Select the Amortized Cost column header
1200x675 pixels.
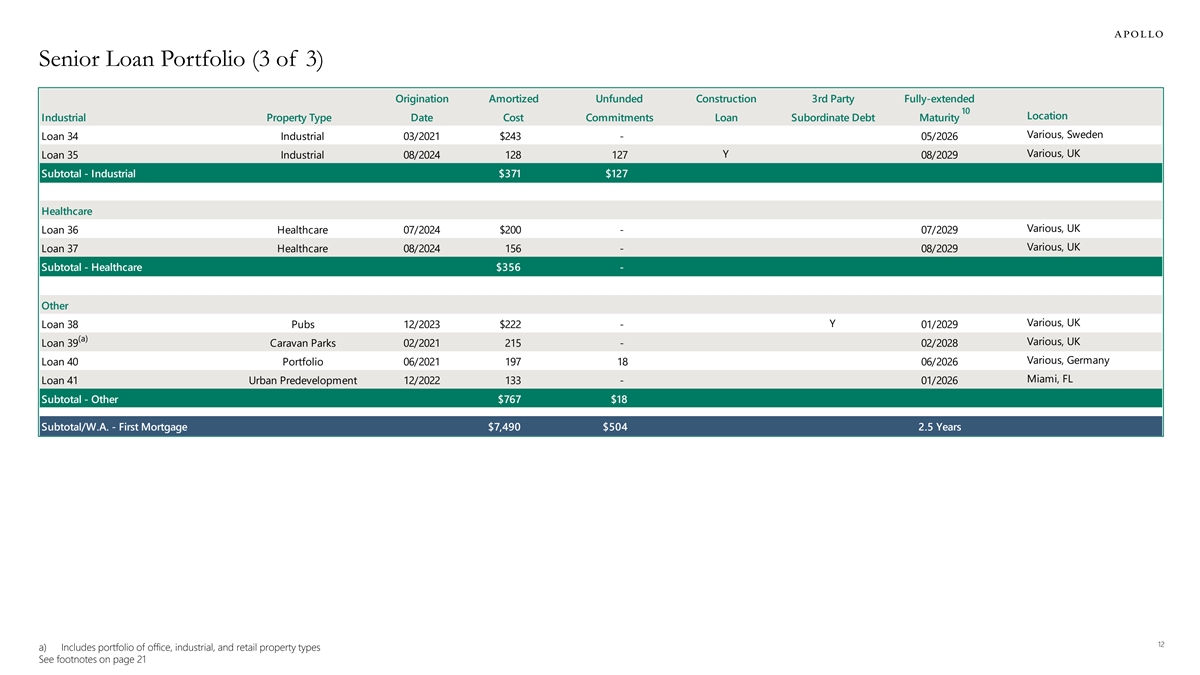[513, 108]
